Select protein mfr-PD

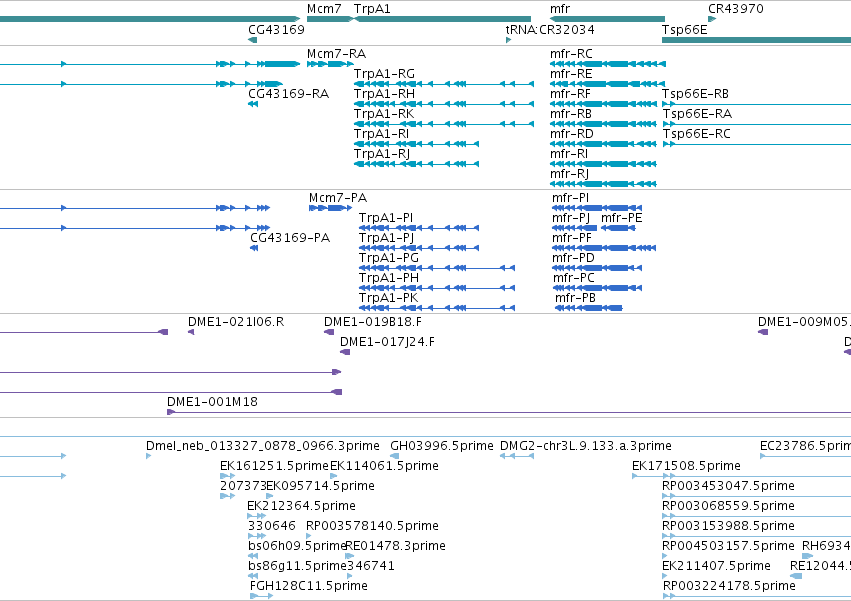573,258
